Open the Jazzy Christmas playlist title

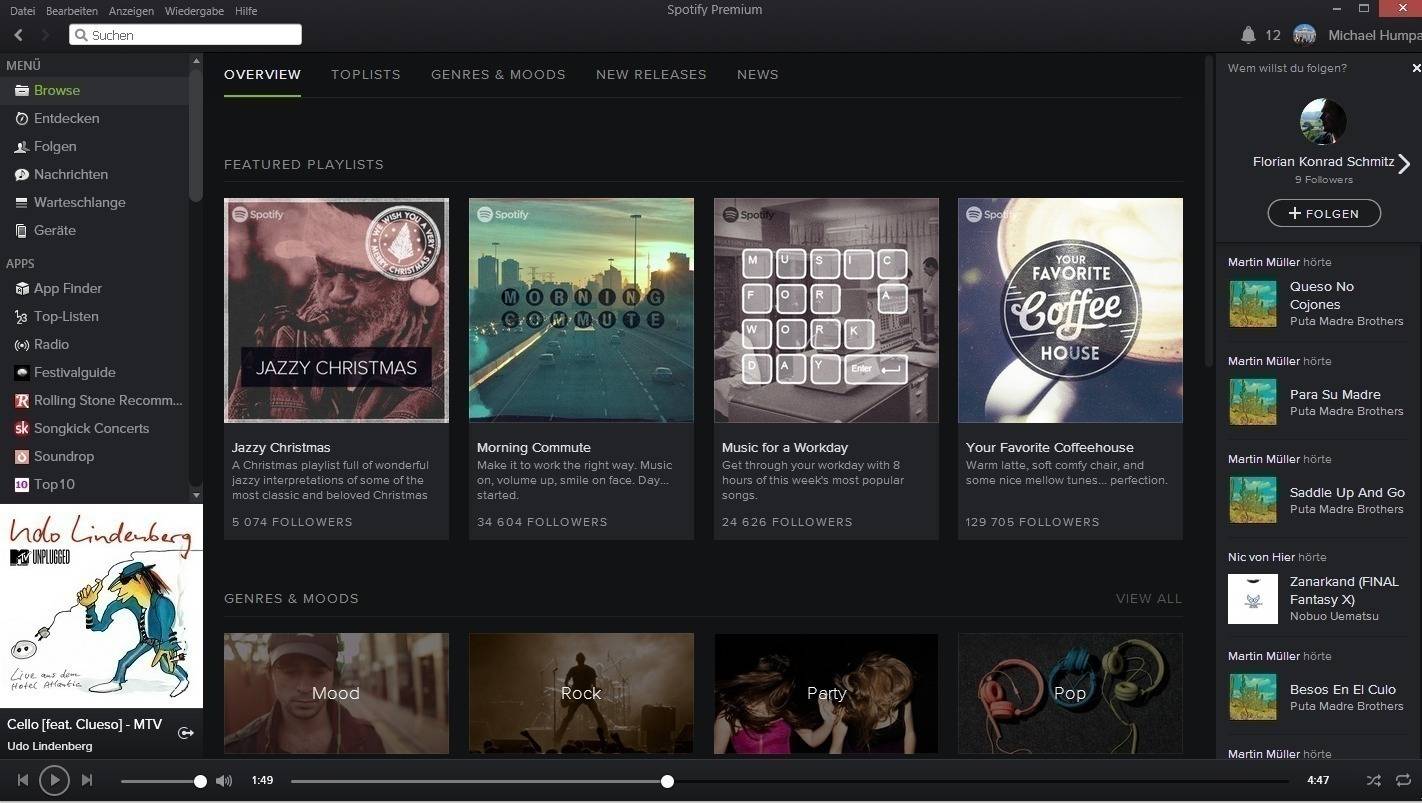point(281,448)
